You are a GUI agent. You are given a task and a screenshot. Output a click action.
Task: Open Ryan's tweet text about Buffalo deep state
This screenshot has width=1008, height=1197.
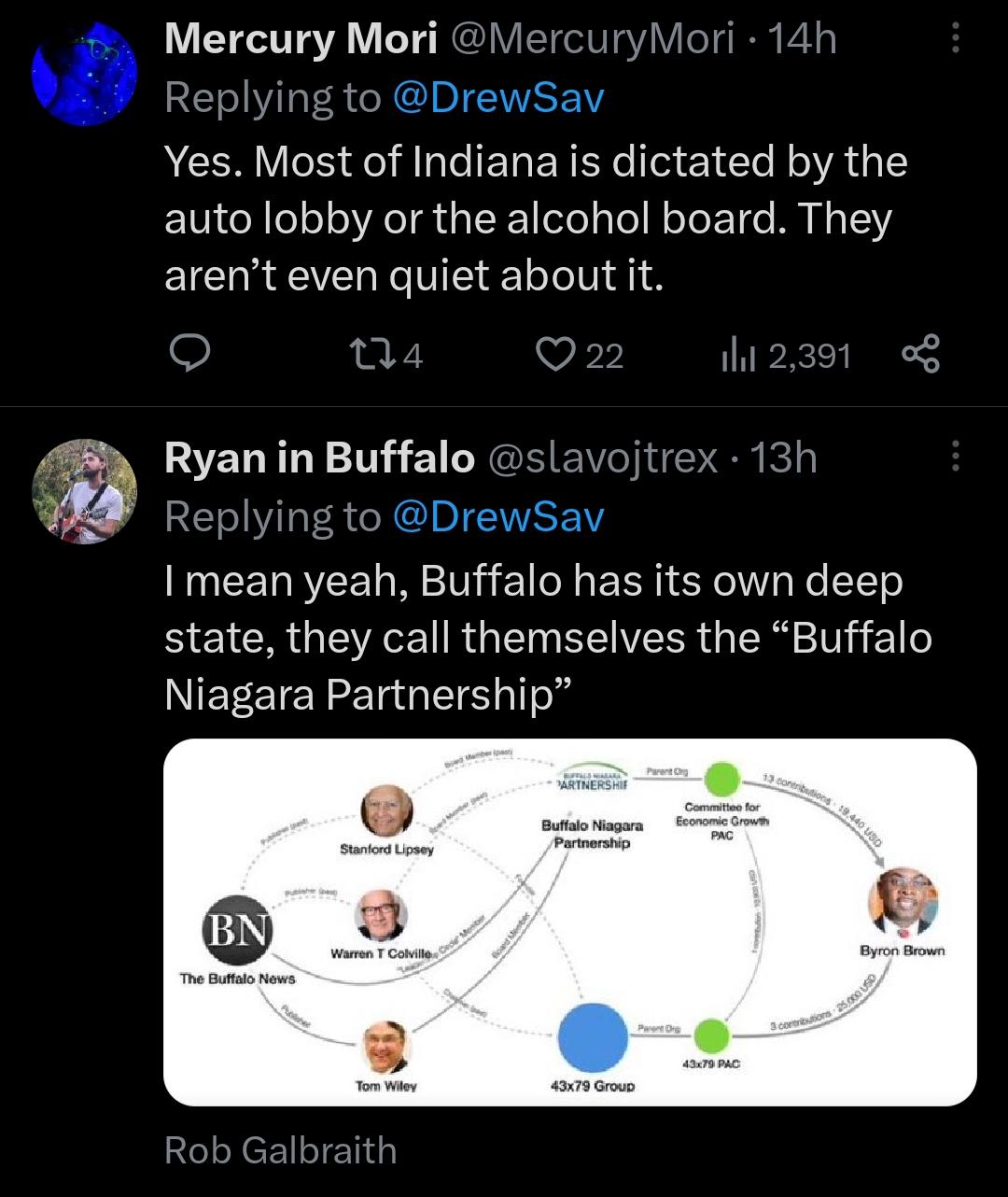coord(548,638)
